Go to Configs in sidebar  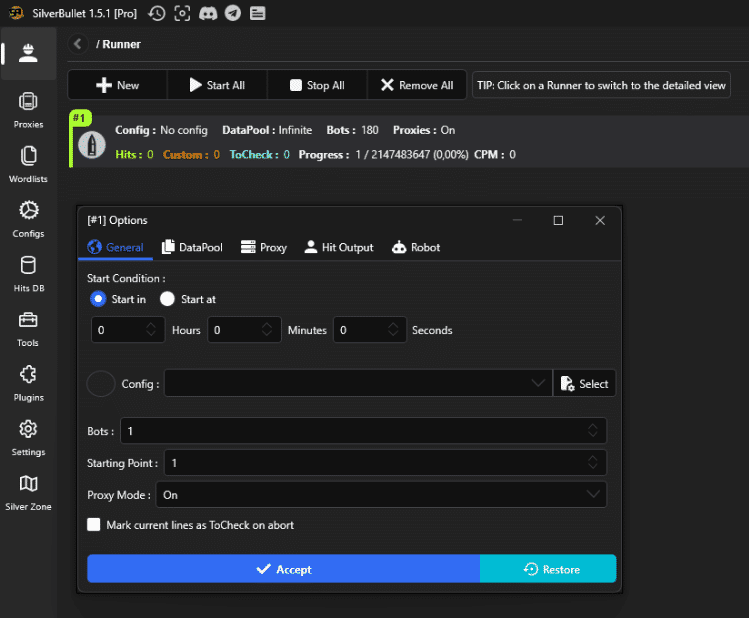coord(28,217)
